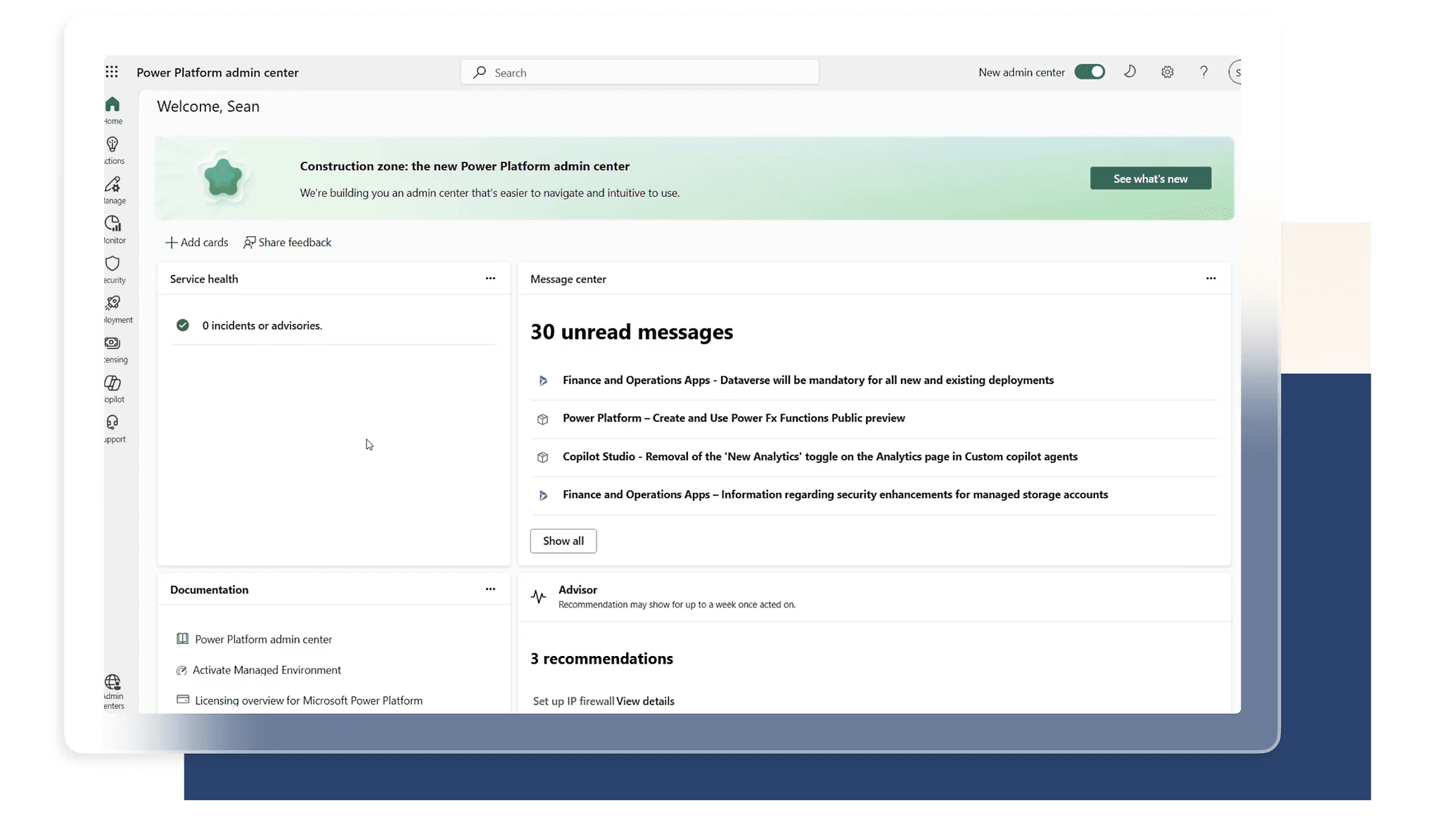Click Share feedback command
The image size is (1456, 817).
[288, 242]
